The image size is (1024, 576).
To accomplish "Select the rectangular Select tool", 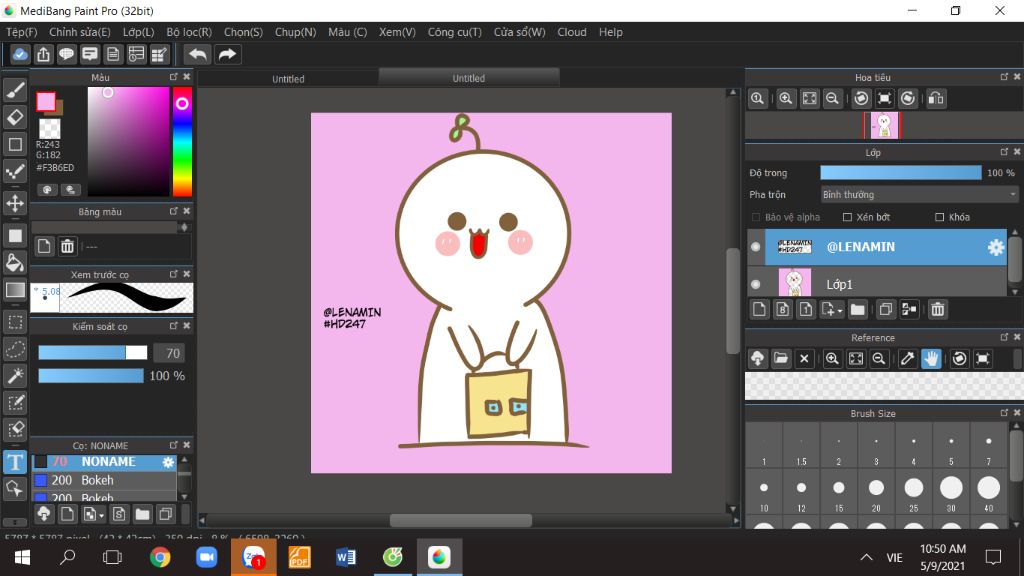I will 15,322.
